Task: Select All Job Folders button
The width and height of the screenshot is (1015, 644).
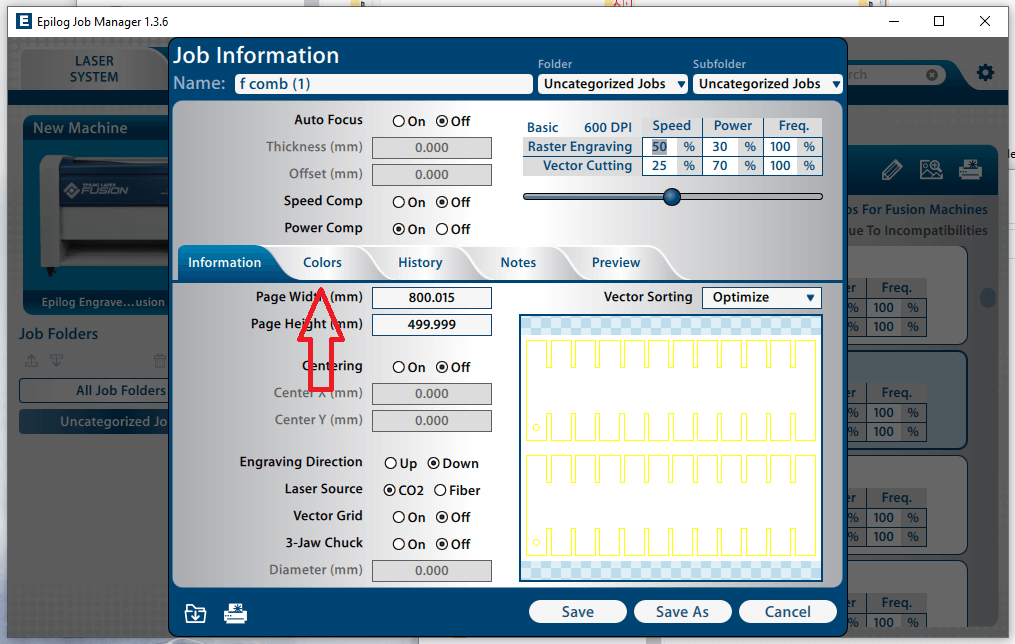Action: (95, 391)
